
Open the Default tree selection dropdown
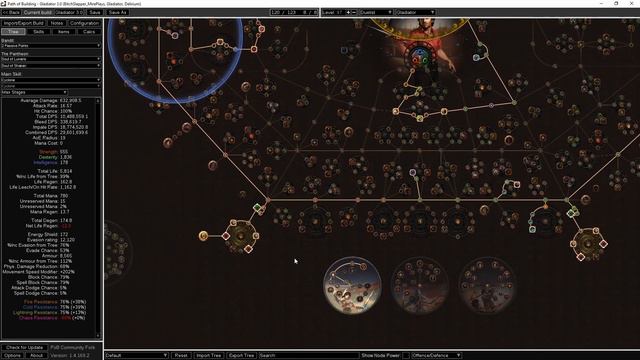[136, 356]
